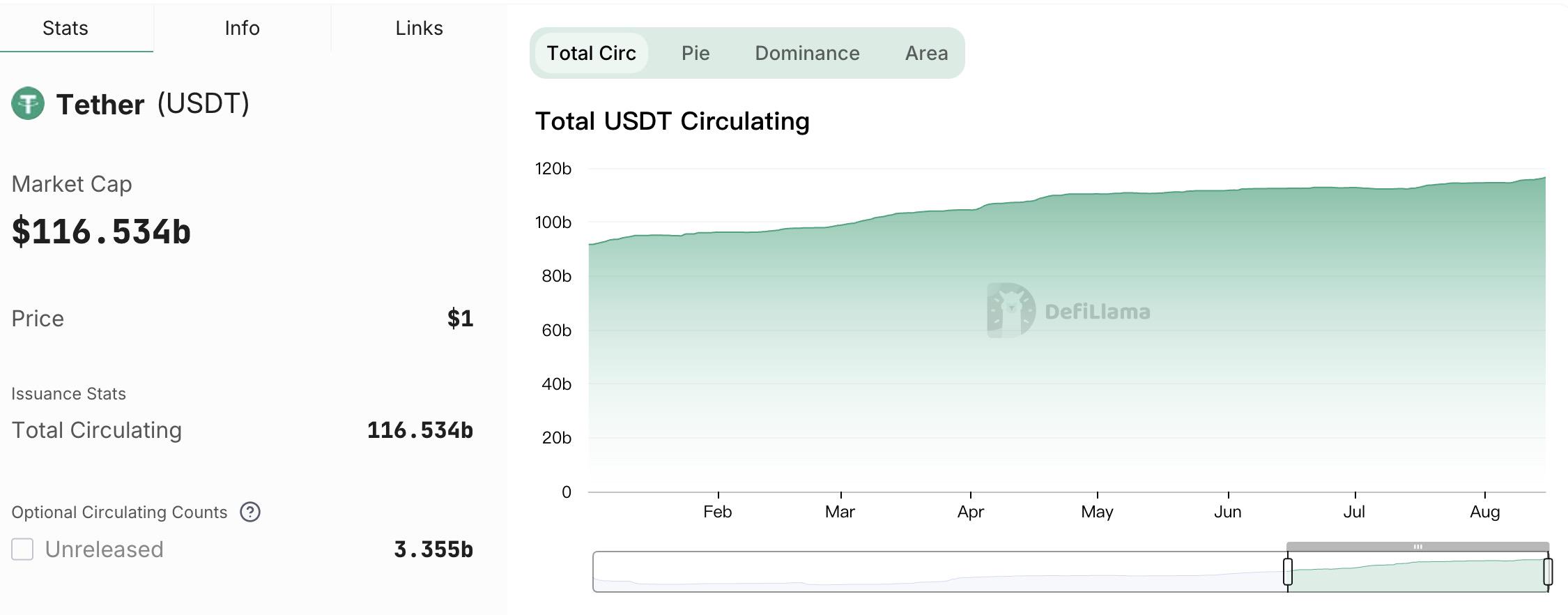
Task: Switch to the Info tab
Action: pos(242,28)
